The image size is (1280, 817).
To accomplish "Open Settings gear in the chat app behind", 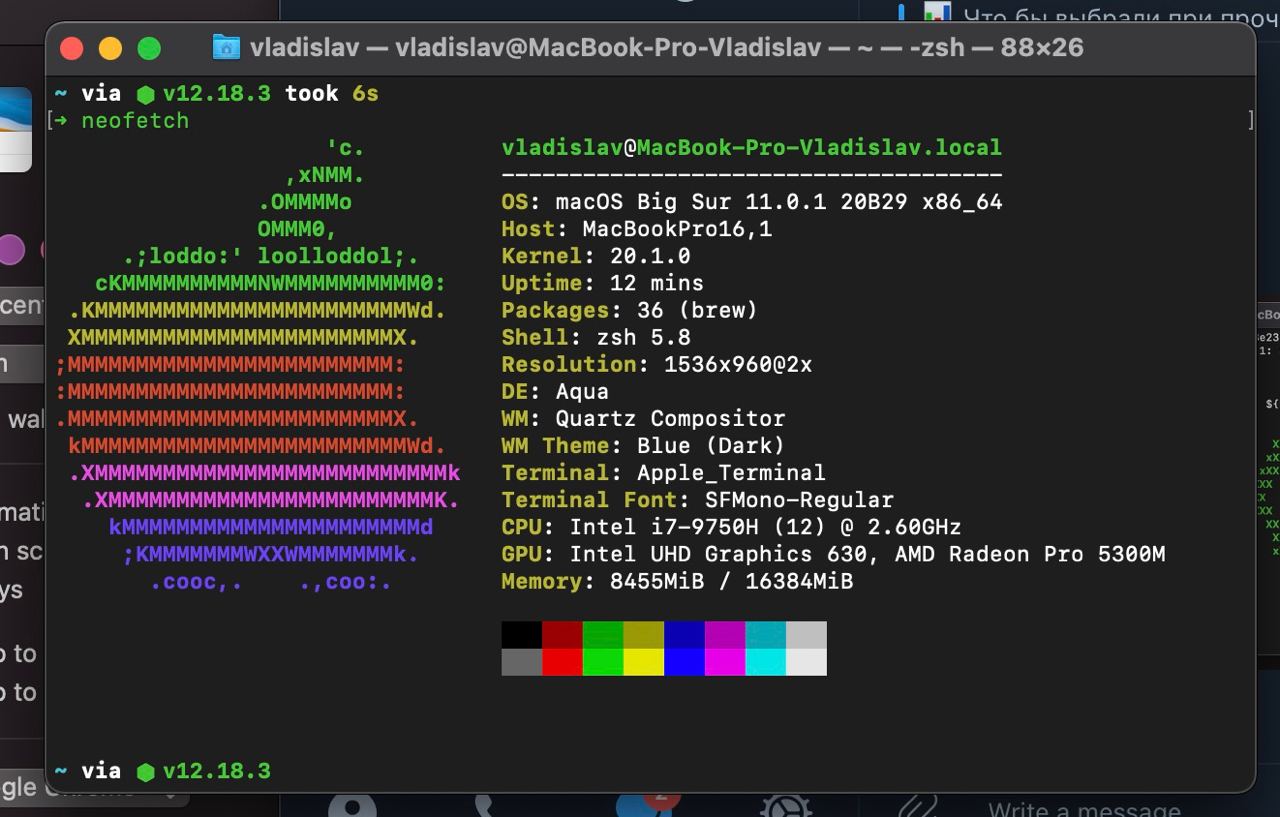I will click(x=785, y=805).
